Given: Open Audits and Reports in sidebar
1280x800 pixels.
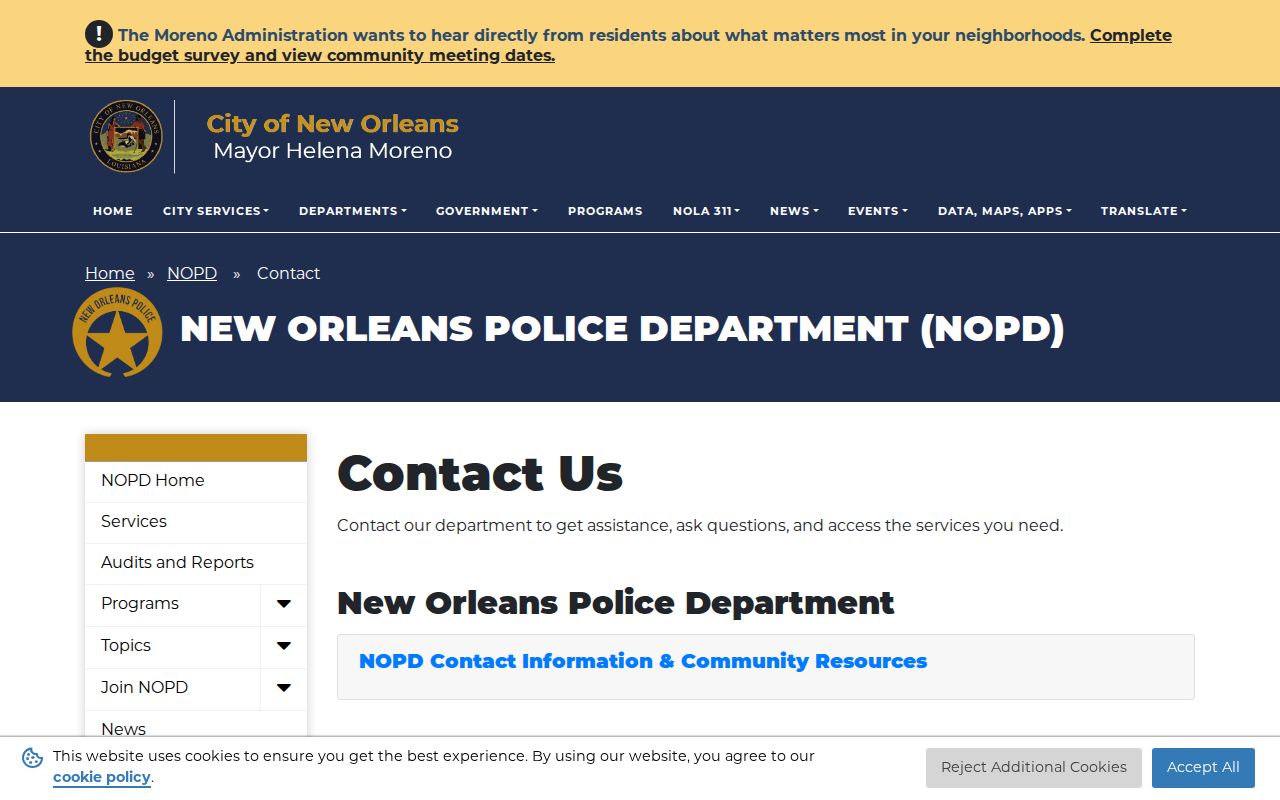Looking at the screenshot, I should pos(196,563).
